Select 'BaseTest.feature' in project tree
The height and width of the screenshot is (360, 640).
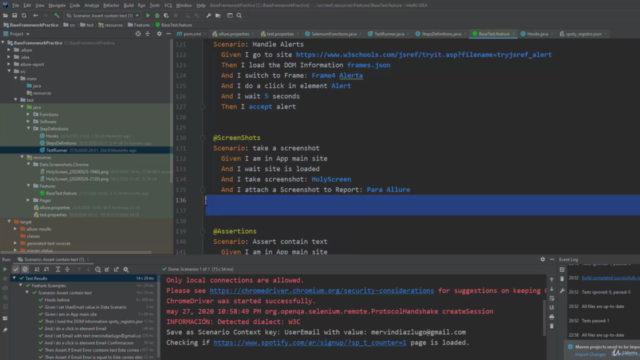click(x=61, y=193)
